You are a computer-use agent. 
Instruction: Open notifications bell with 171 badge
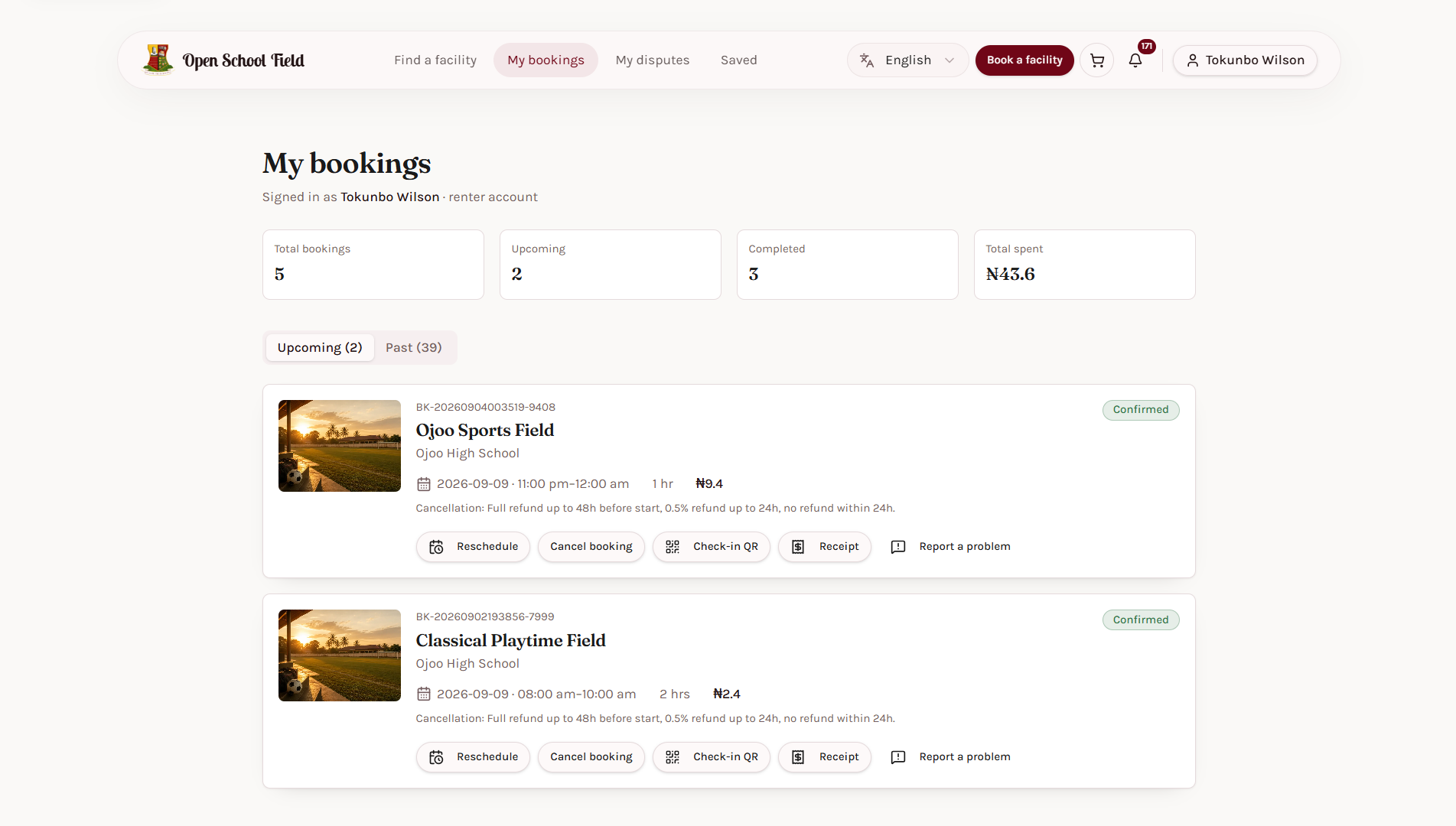click(x=1135, y=60)
